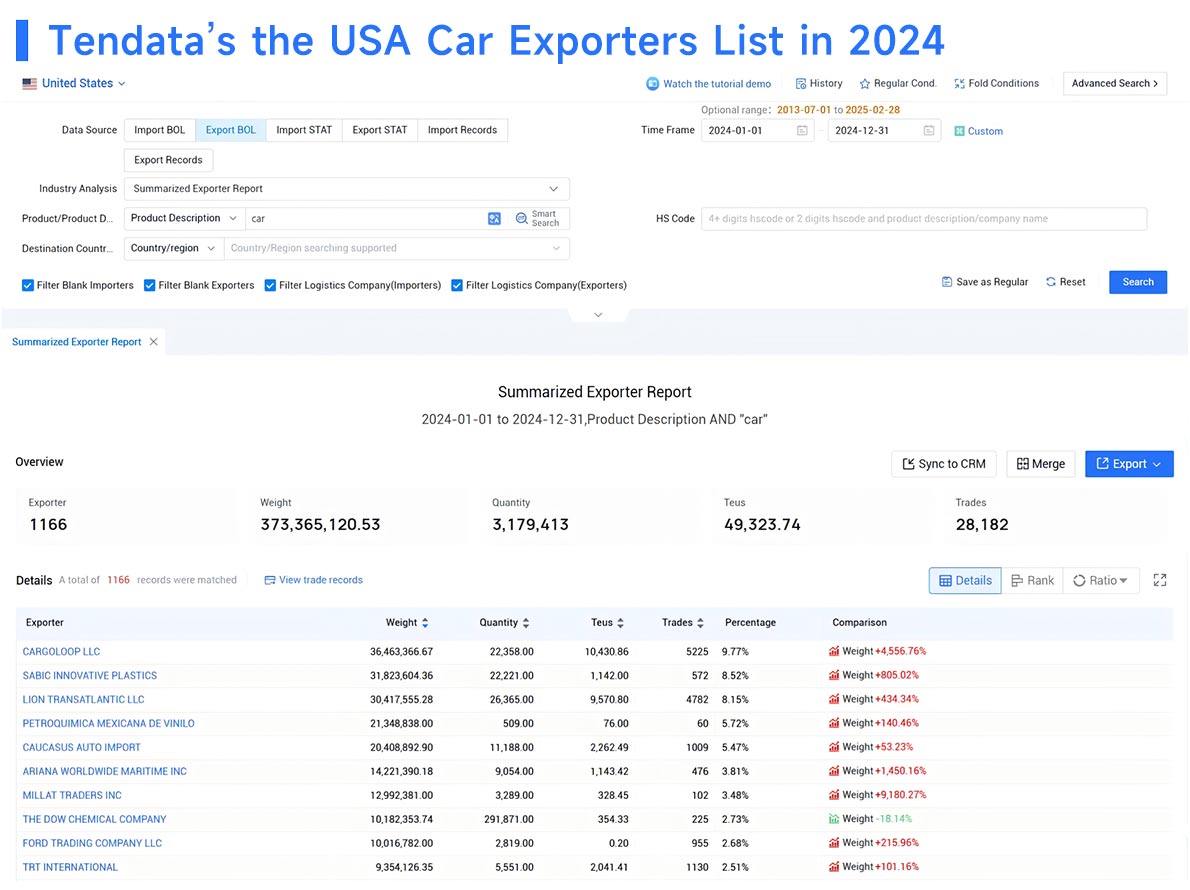This screenshot has height=890, width=1190.
Task: Toggle Filter Blank Importers checkbox
Action: (28, 285)
